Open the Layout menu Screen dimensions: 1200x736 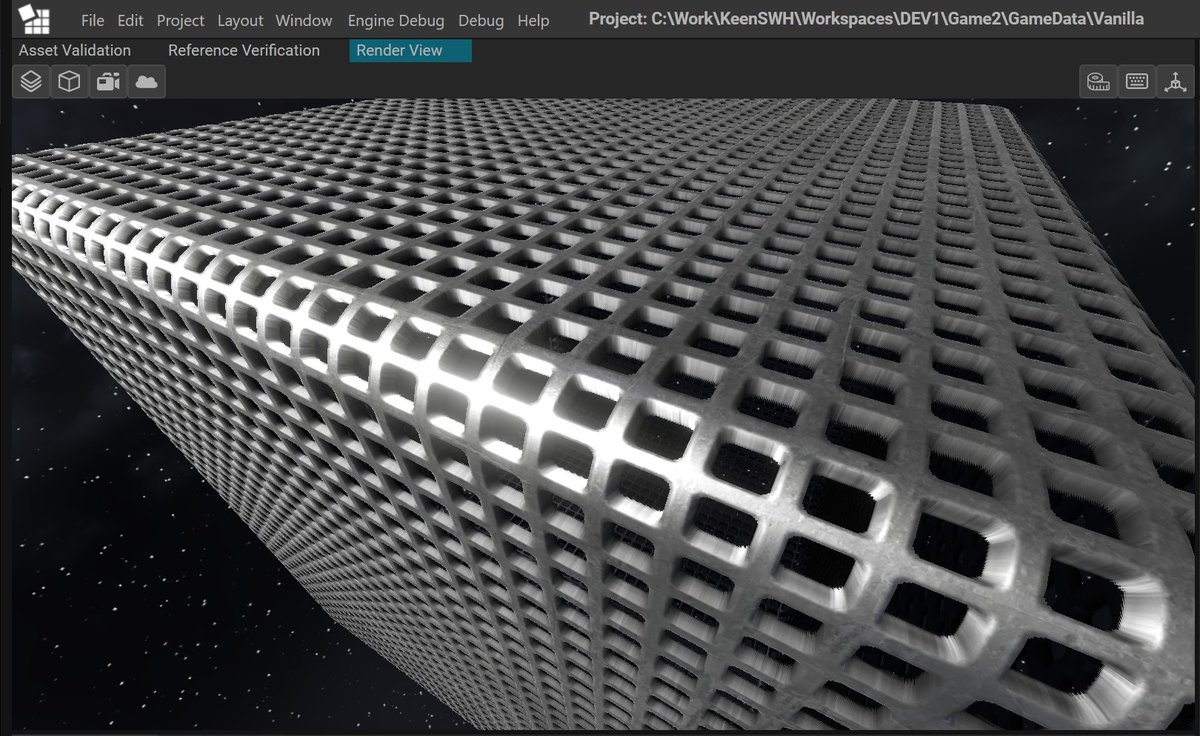pyautogui.click(x=240, y=20)
